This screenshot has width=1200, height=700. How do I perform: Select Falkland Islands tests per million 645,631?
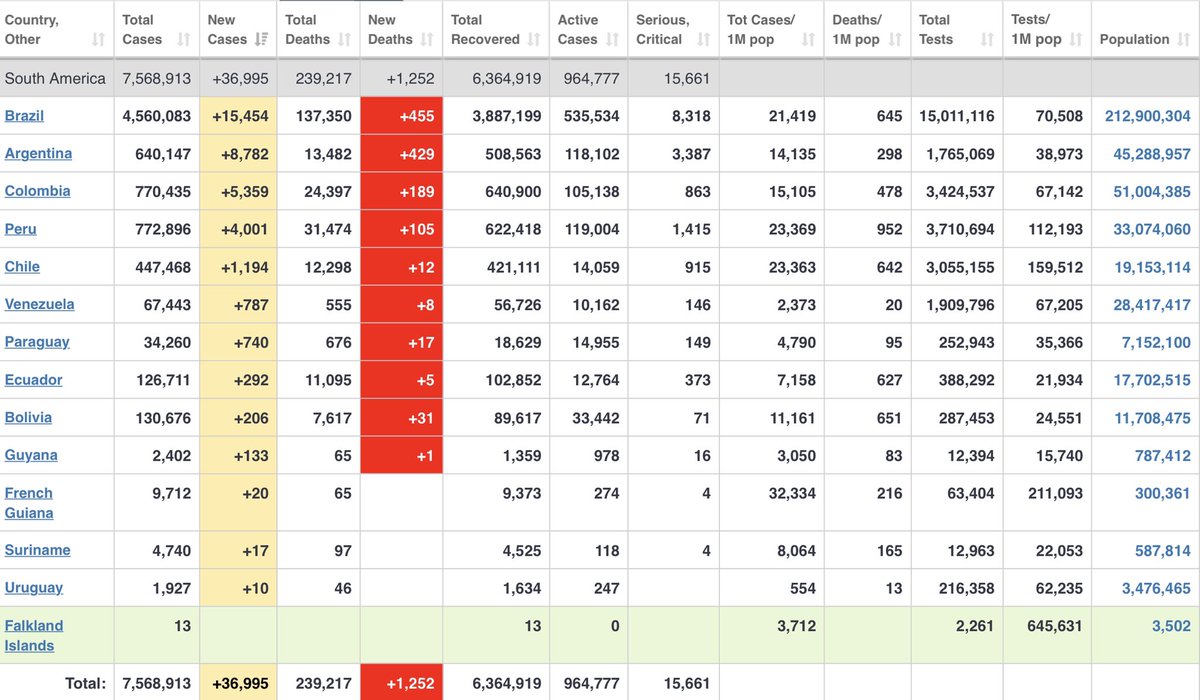[1047, 636]
